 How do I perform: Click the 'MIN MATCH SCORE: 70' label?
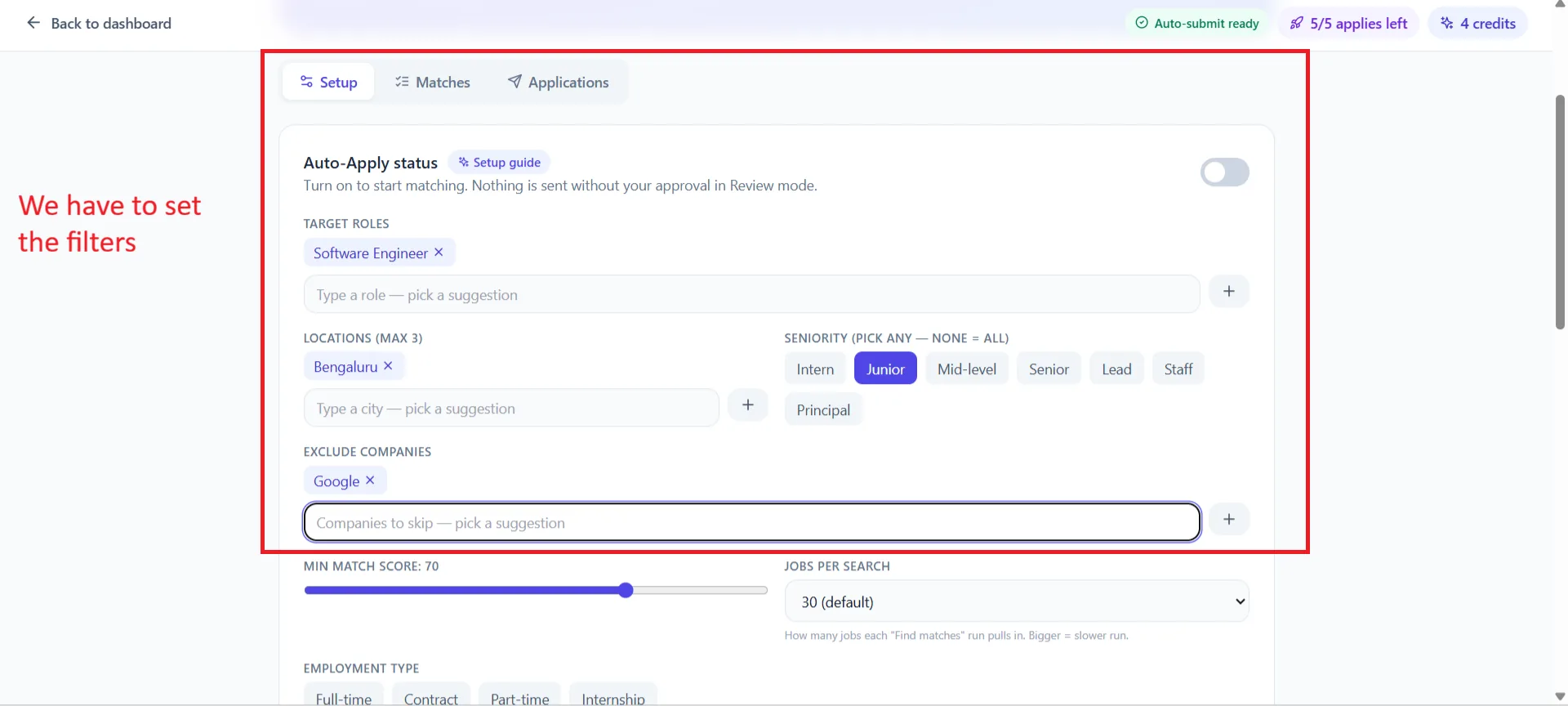[371, 566]
